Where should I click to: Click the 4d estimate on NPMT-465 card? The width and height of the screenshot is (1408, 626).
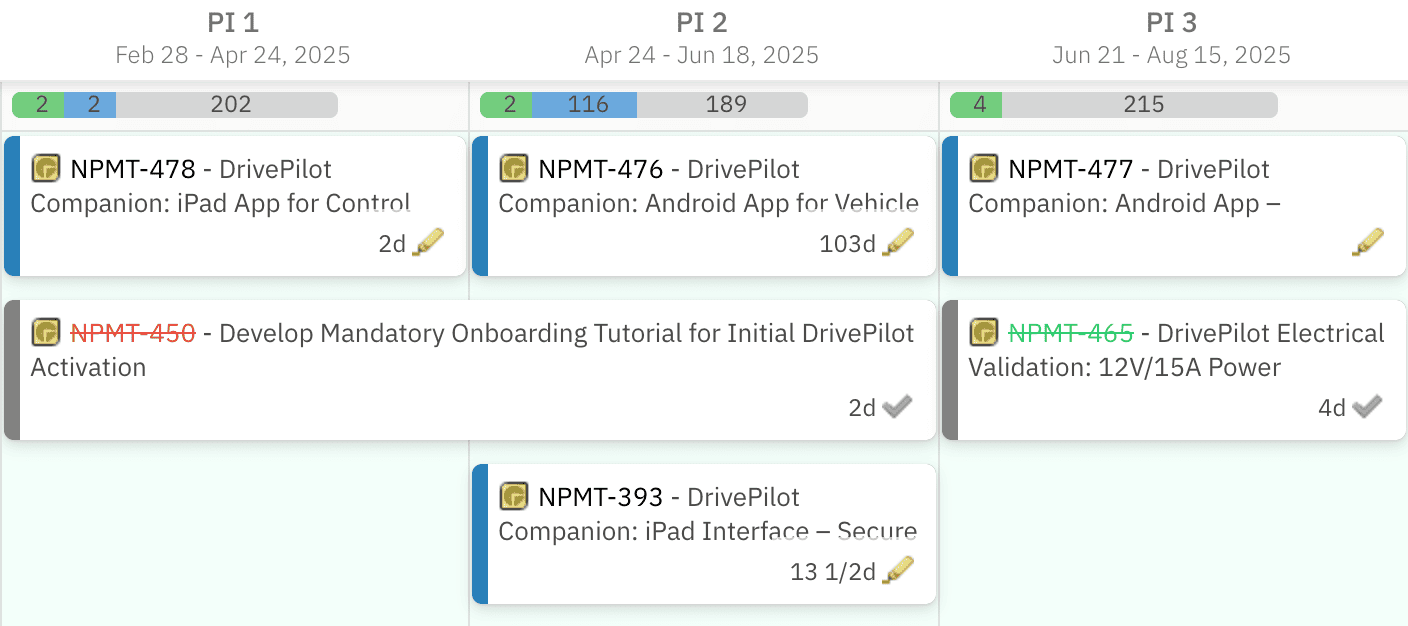[x=1332, y=407]
